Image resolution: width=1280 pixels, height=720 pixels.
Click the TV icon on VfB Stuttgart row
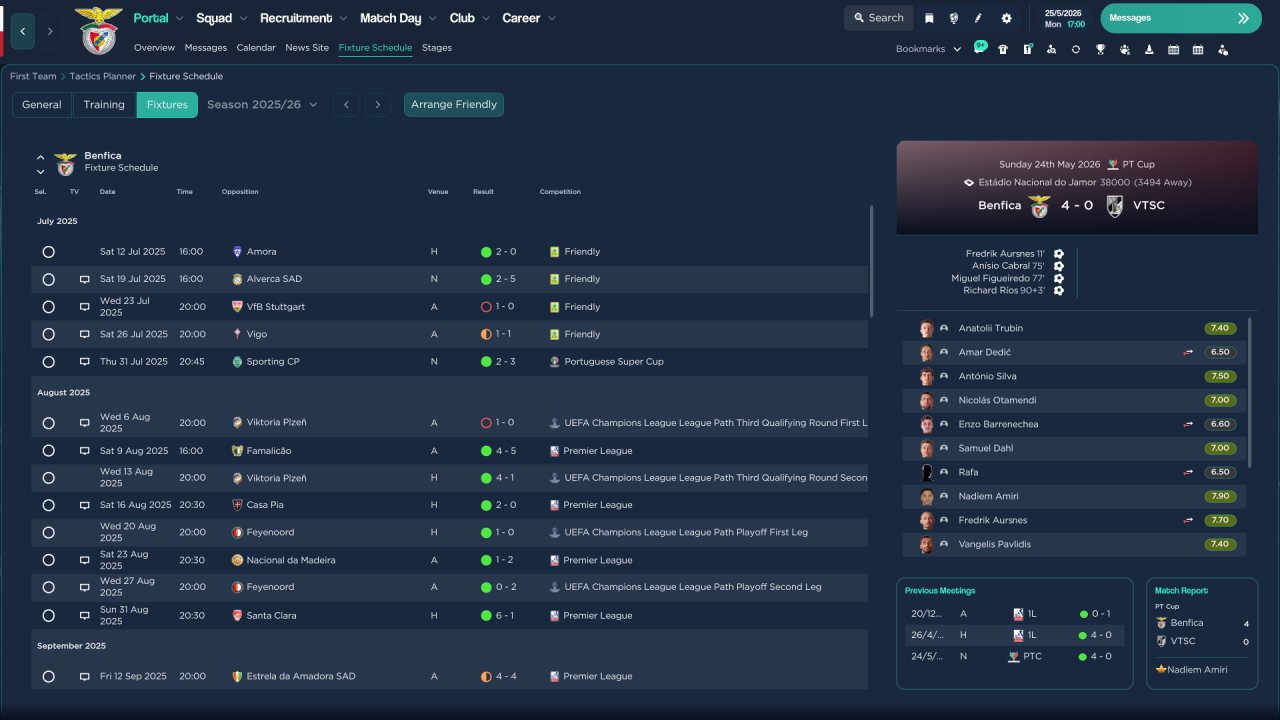(85, 307)
